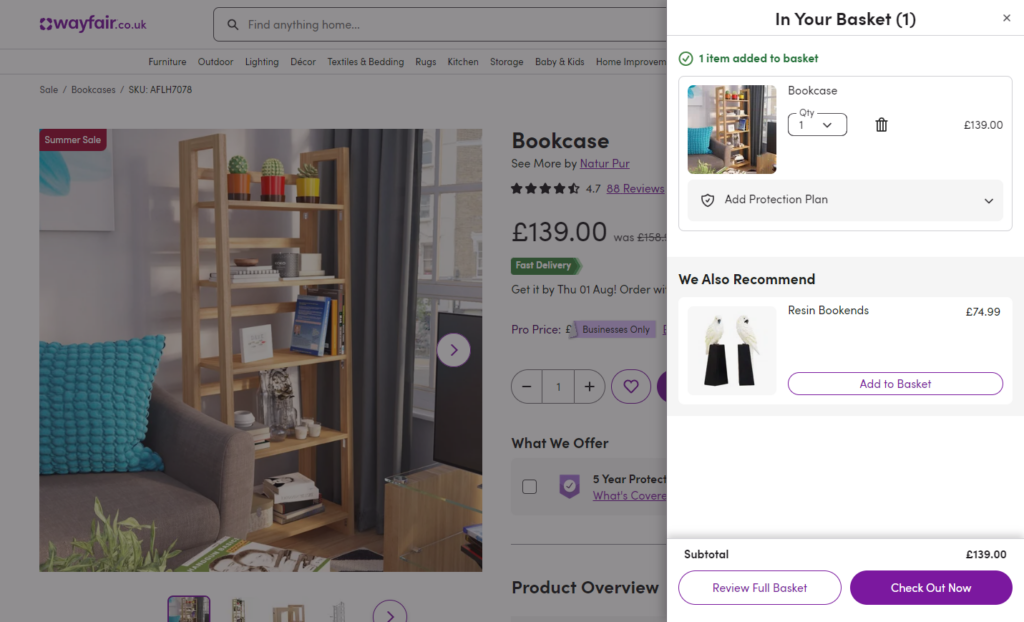Close the In Your Basket panel
The height and width of the screenshot is (622, 1024).
pyautogui.click(x=1006, y=18)
